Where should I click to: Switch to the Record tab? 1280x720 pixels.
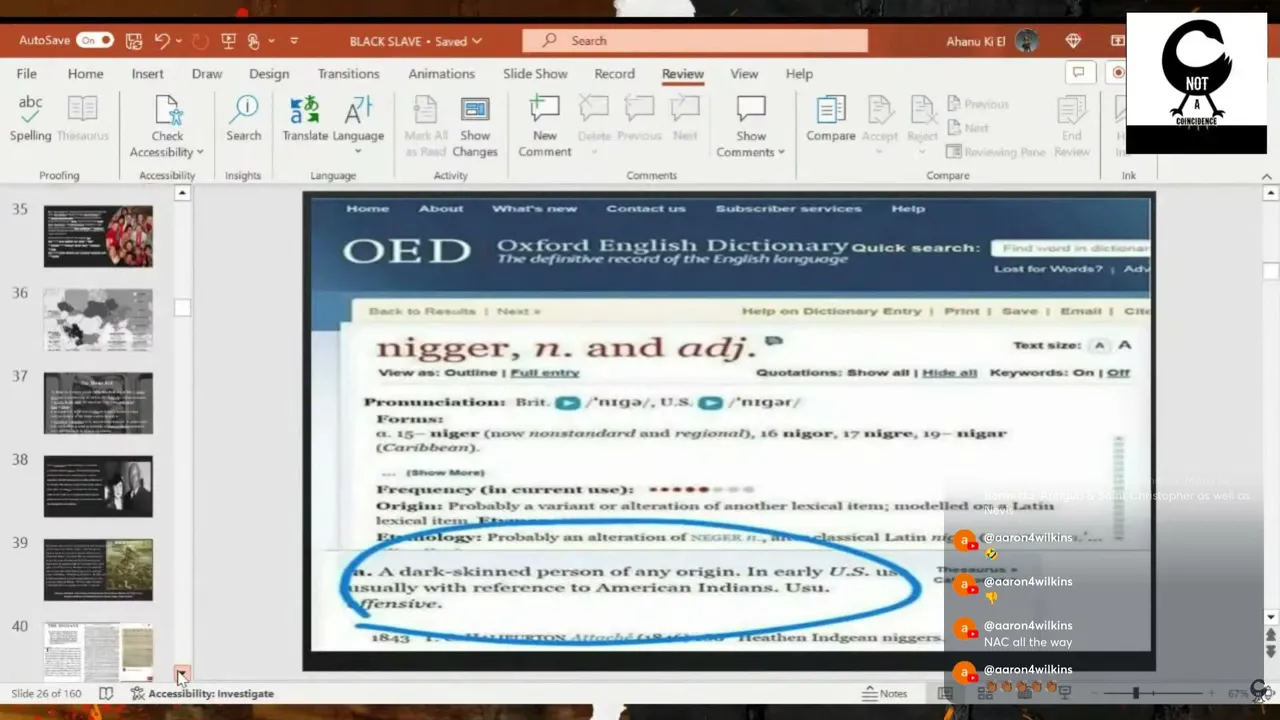[x=614, y=74]
